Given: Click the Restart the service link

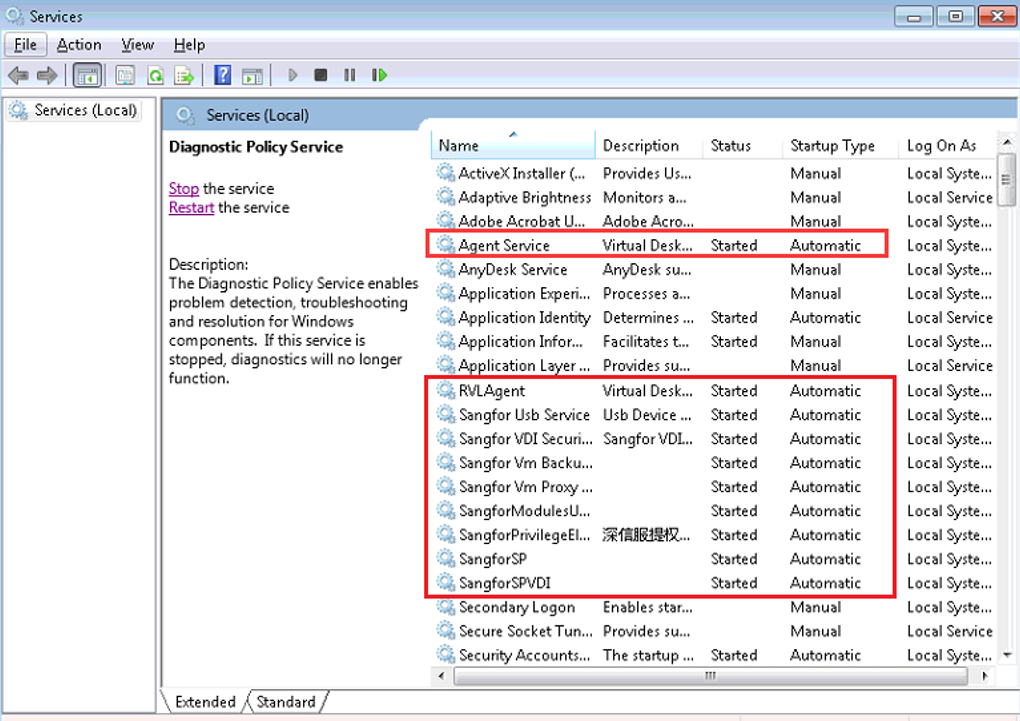Looking at the screenshot, I should click(191, 208).
